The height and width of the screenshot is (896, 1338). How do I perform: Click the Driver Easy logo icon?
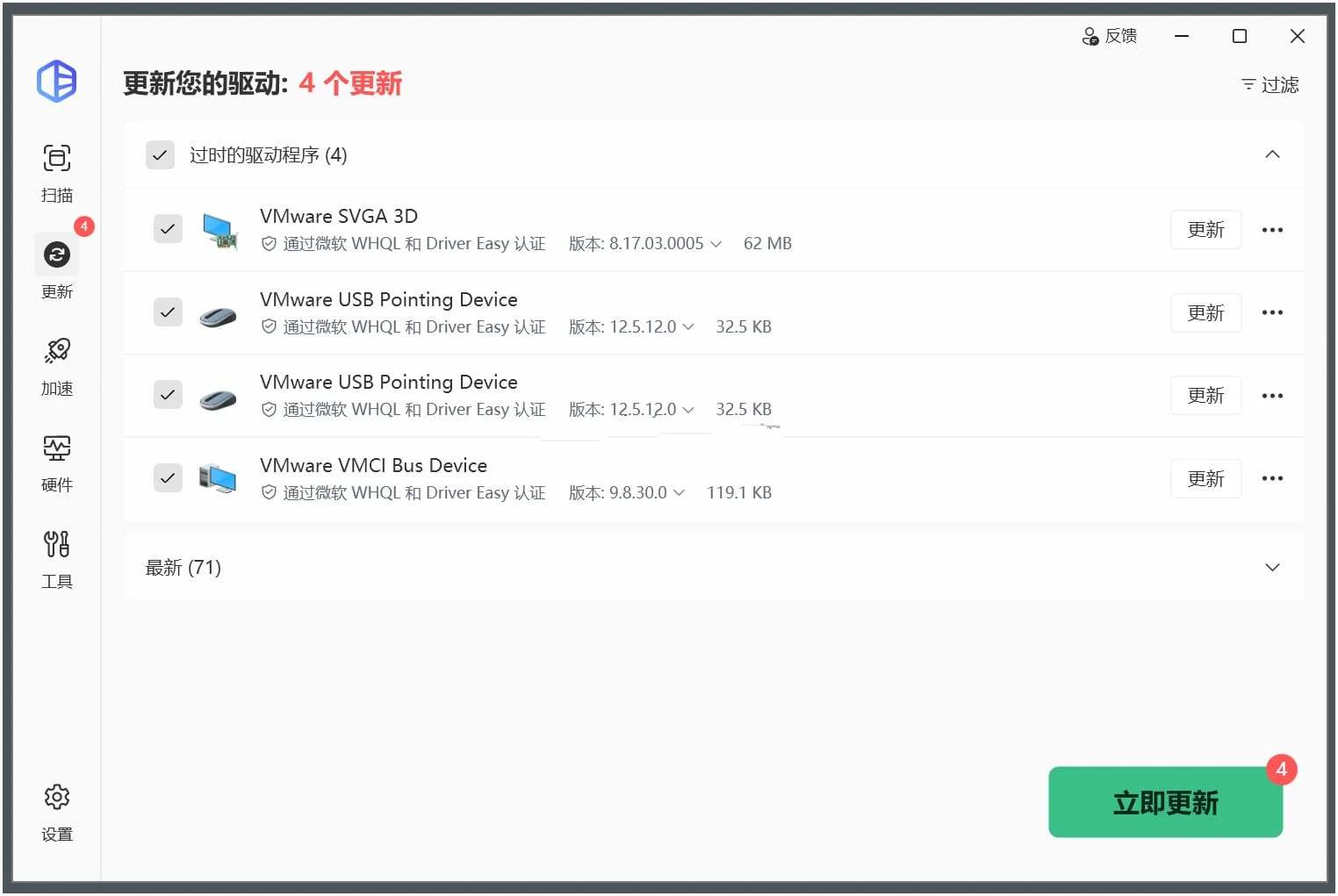(x=57, y=82)
